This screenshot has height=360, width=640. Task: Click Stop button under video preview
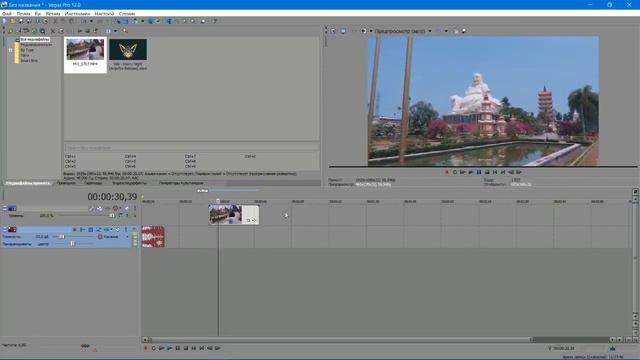(487, 172)
